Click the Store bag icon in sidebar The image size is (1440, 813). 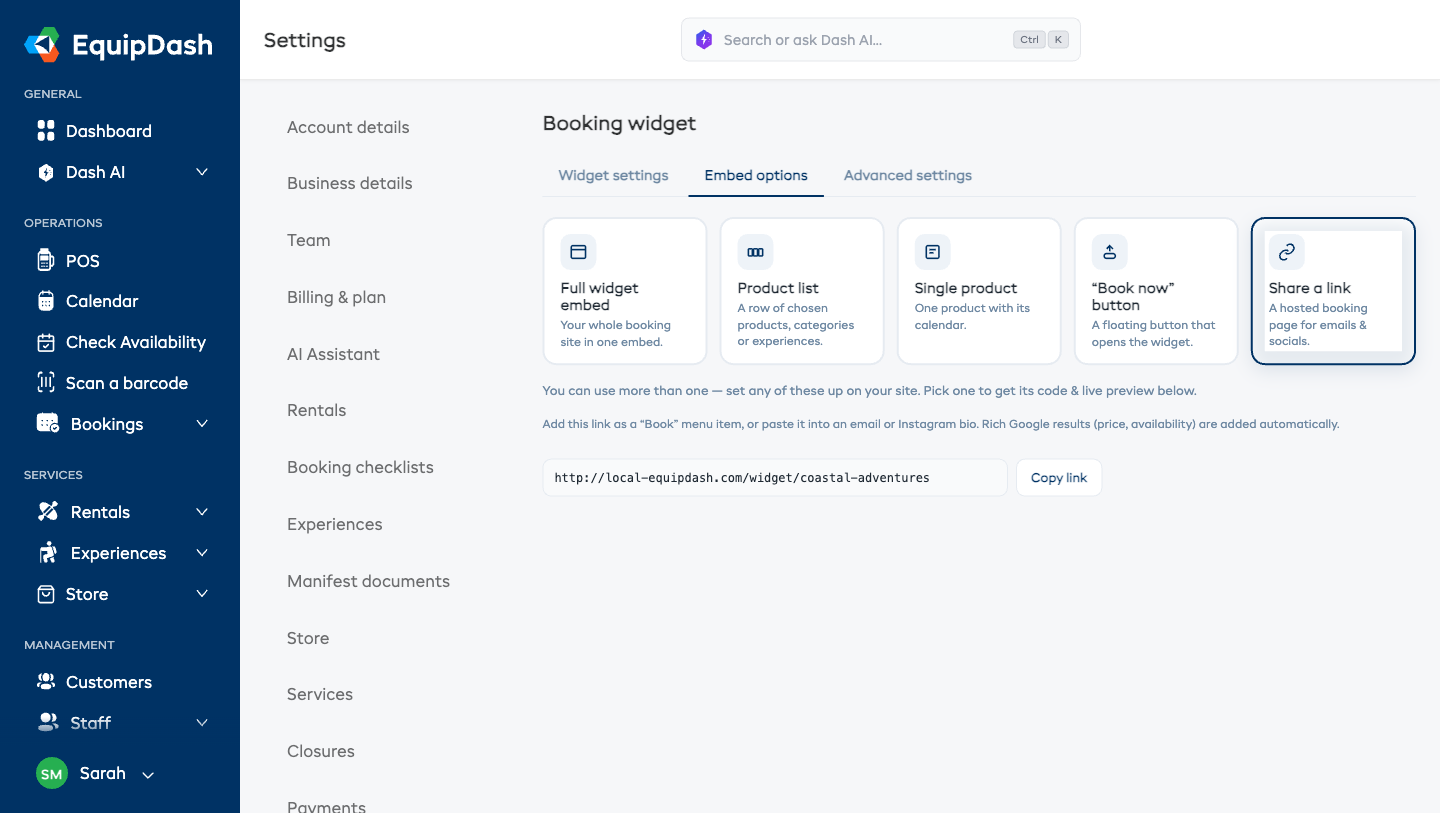click(x=45, y=594)
